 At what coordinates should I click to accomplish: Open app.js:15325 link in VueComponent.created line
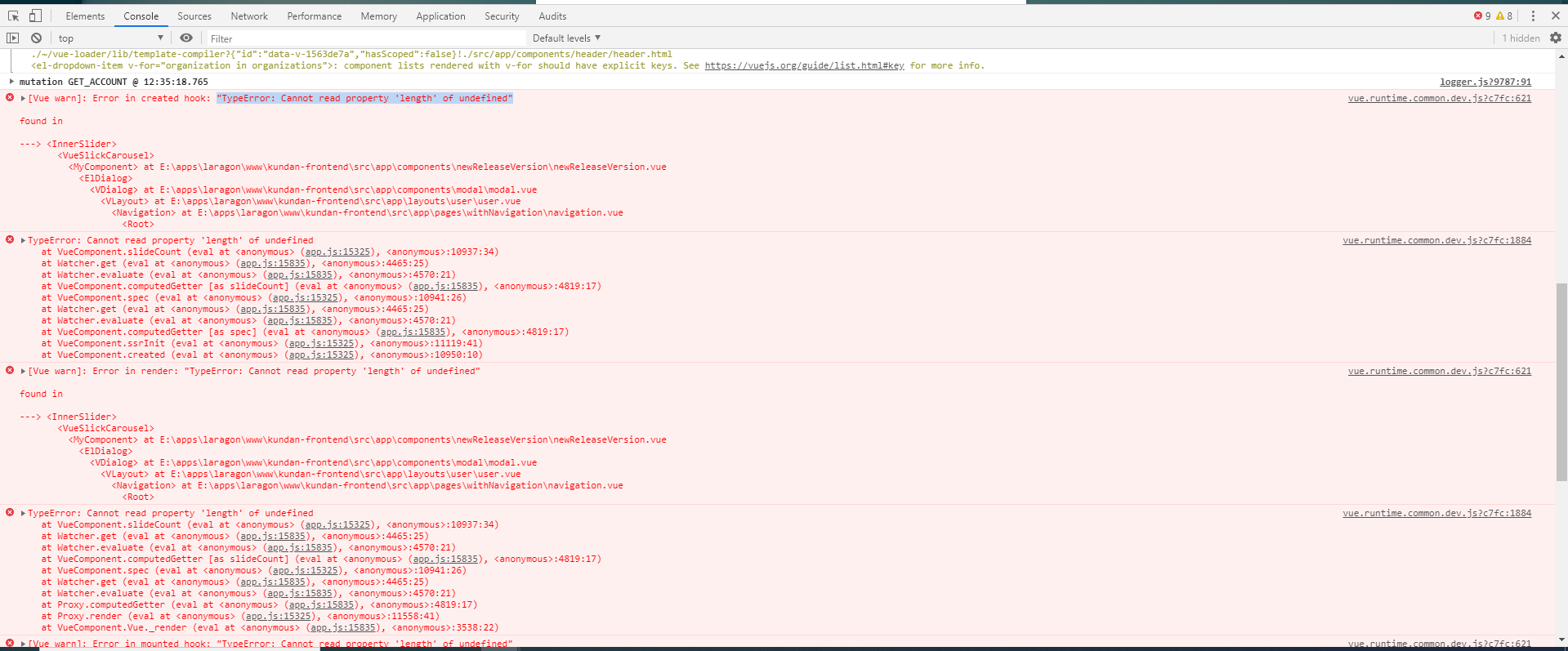click(322, 354)
